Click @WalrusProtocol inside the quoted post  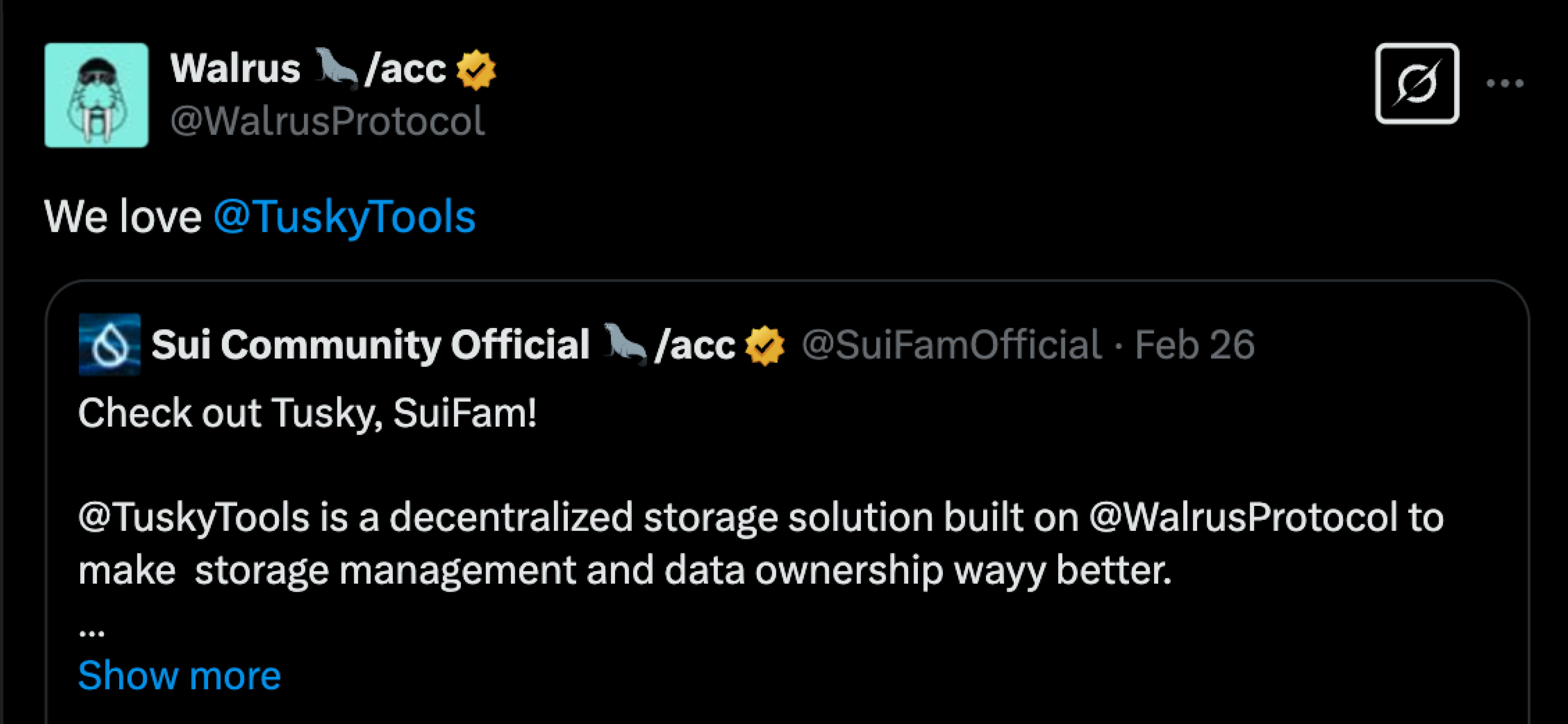(1243, 518)
